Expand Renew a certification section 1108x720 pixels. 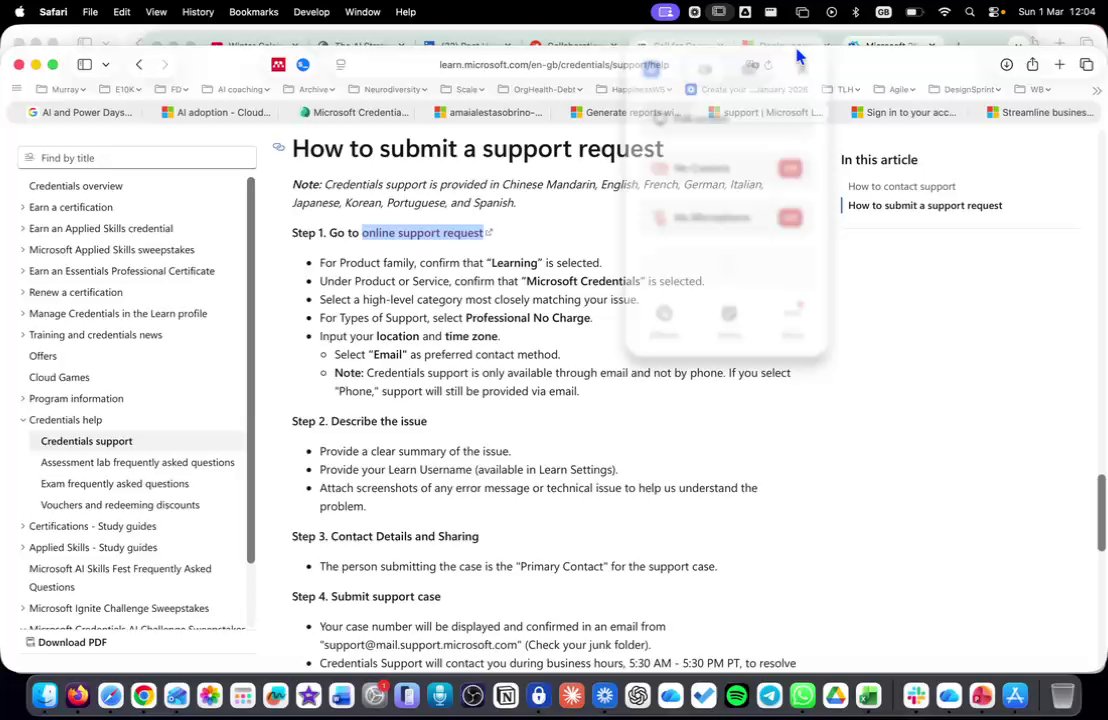[x=76, y=292]
